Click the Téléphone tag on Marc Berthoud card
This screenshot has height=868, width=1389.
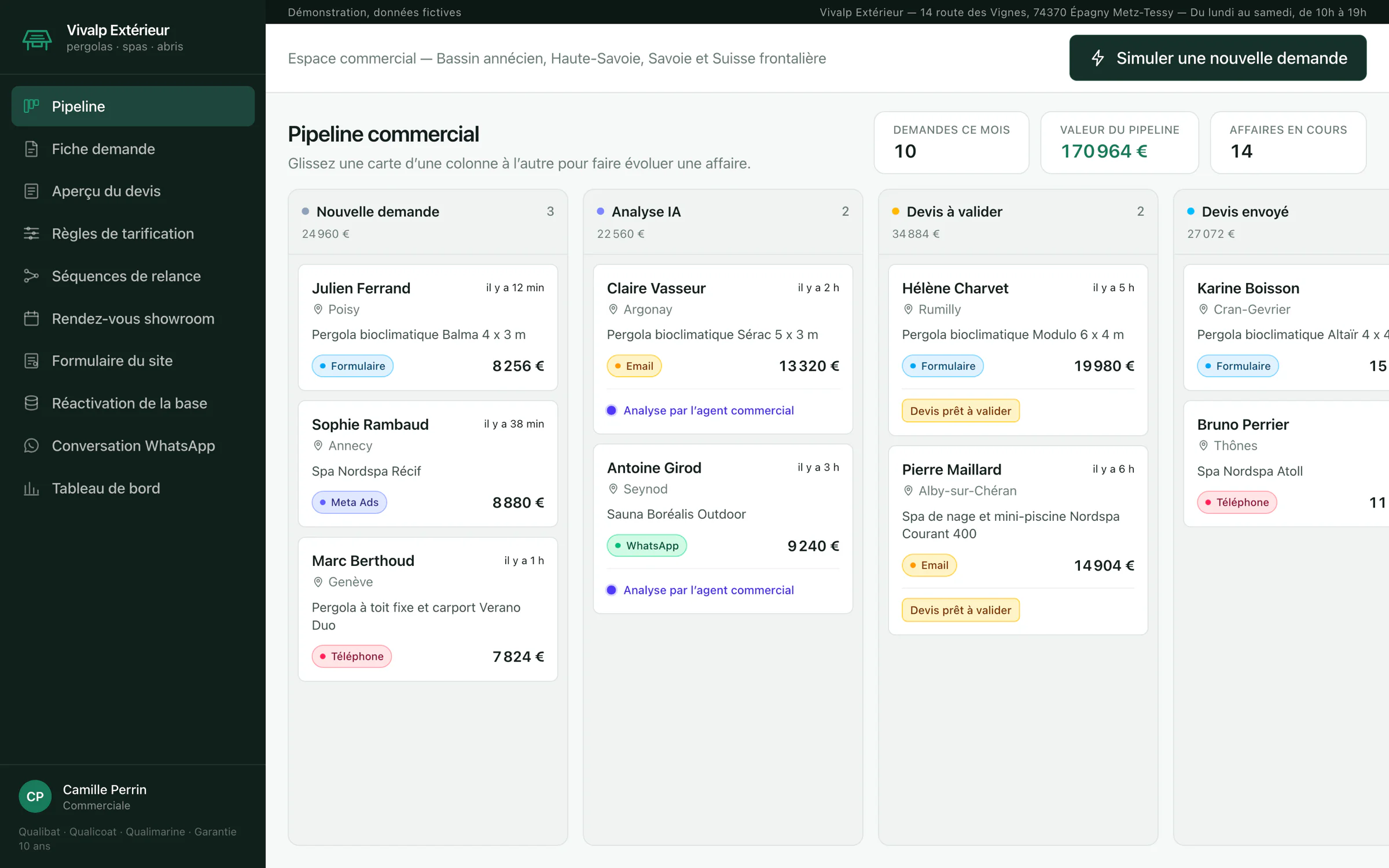(352, 656)
